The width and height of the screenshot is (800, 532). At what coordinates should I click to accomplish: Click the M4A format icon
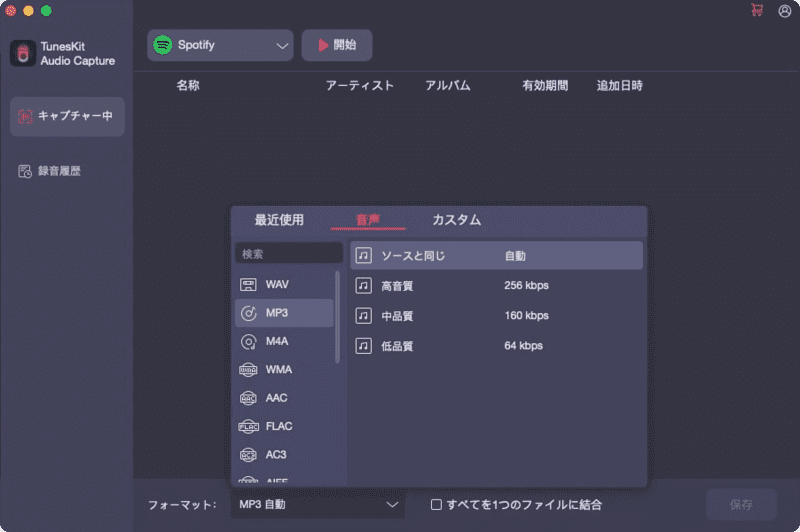point(248,342)
